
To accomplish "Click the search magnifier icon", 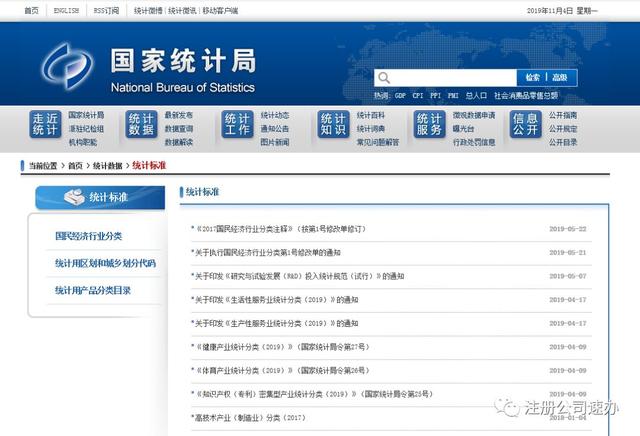I will [x=384, y=78].
